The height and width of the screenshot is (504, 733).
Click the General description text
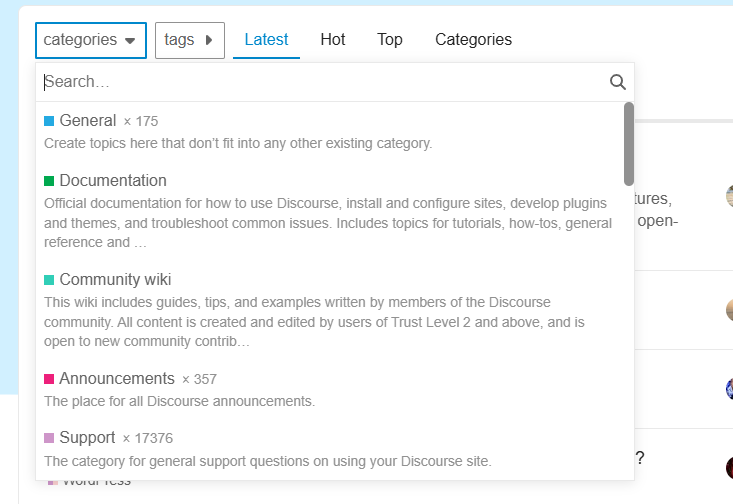[x=238, y=143]
